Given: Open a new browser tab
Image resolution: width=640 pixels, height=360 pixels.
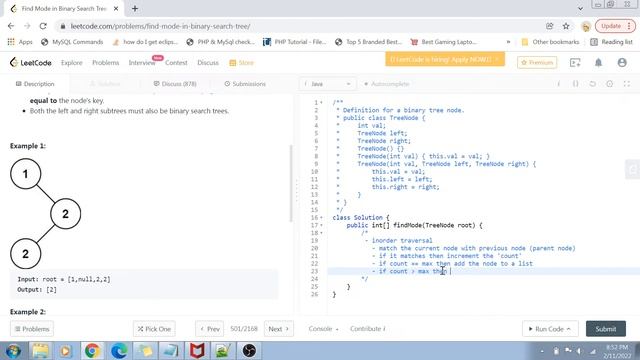Looking at the screenshot, I should click(135, 9).
